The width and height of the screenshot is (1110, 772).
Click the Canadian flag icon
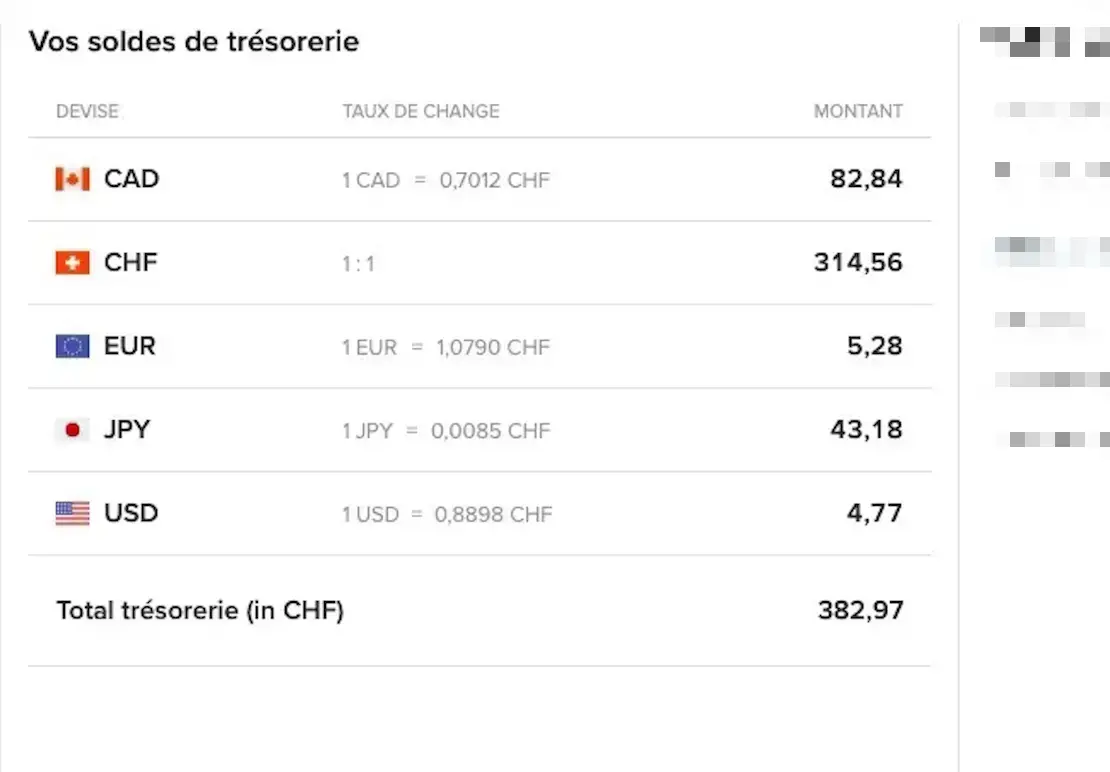coord(72,180)
